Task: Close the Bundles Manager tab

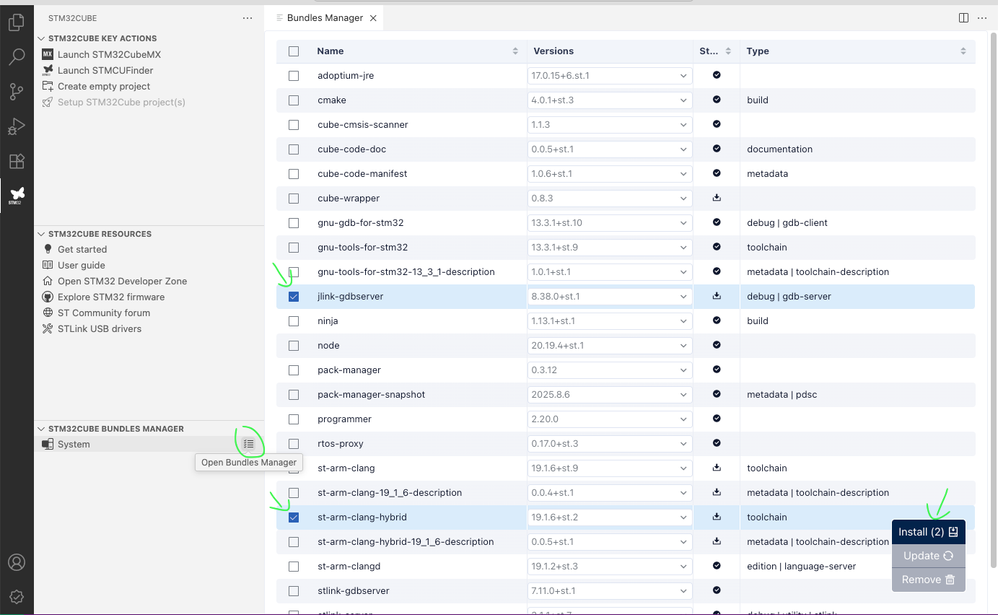Action: point(374,18)
